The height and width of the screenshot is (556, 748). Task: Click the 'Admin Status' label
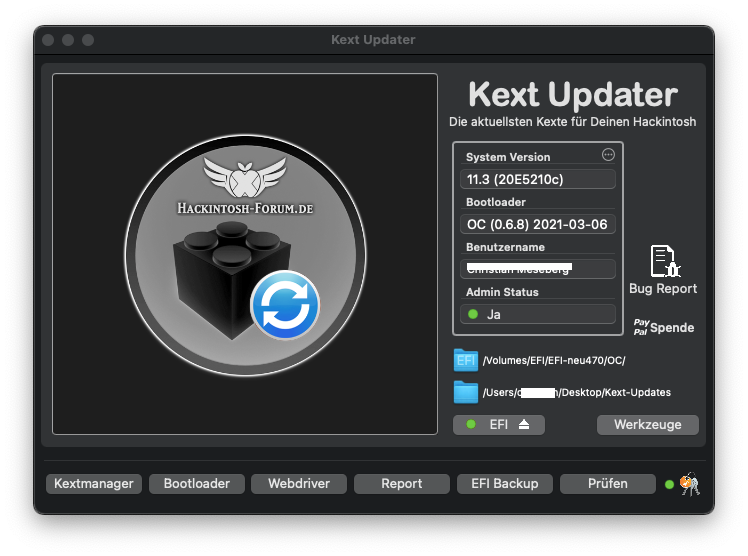(x=502, y=292)
